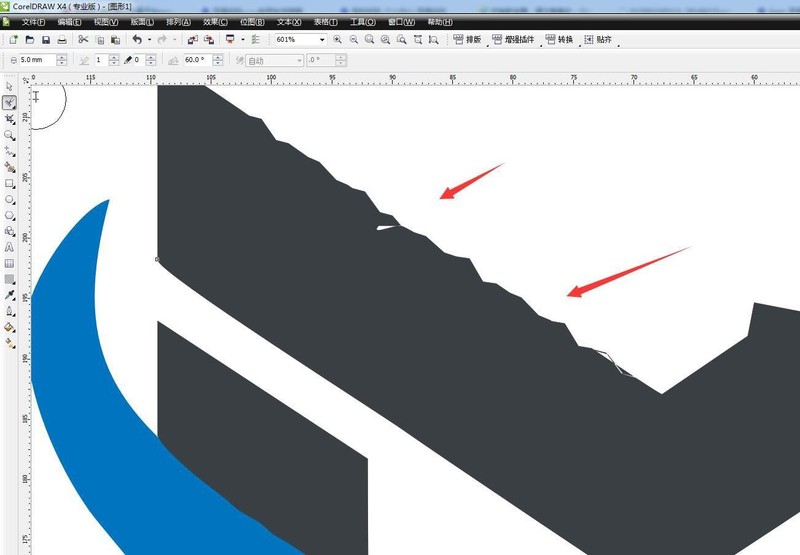Open the zoom level 601% dropdown
This screenshot has width=800, height=555.
322,39
